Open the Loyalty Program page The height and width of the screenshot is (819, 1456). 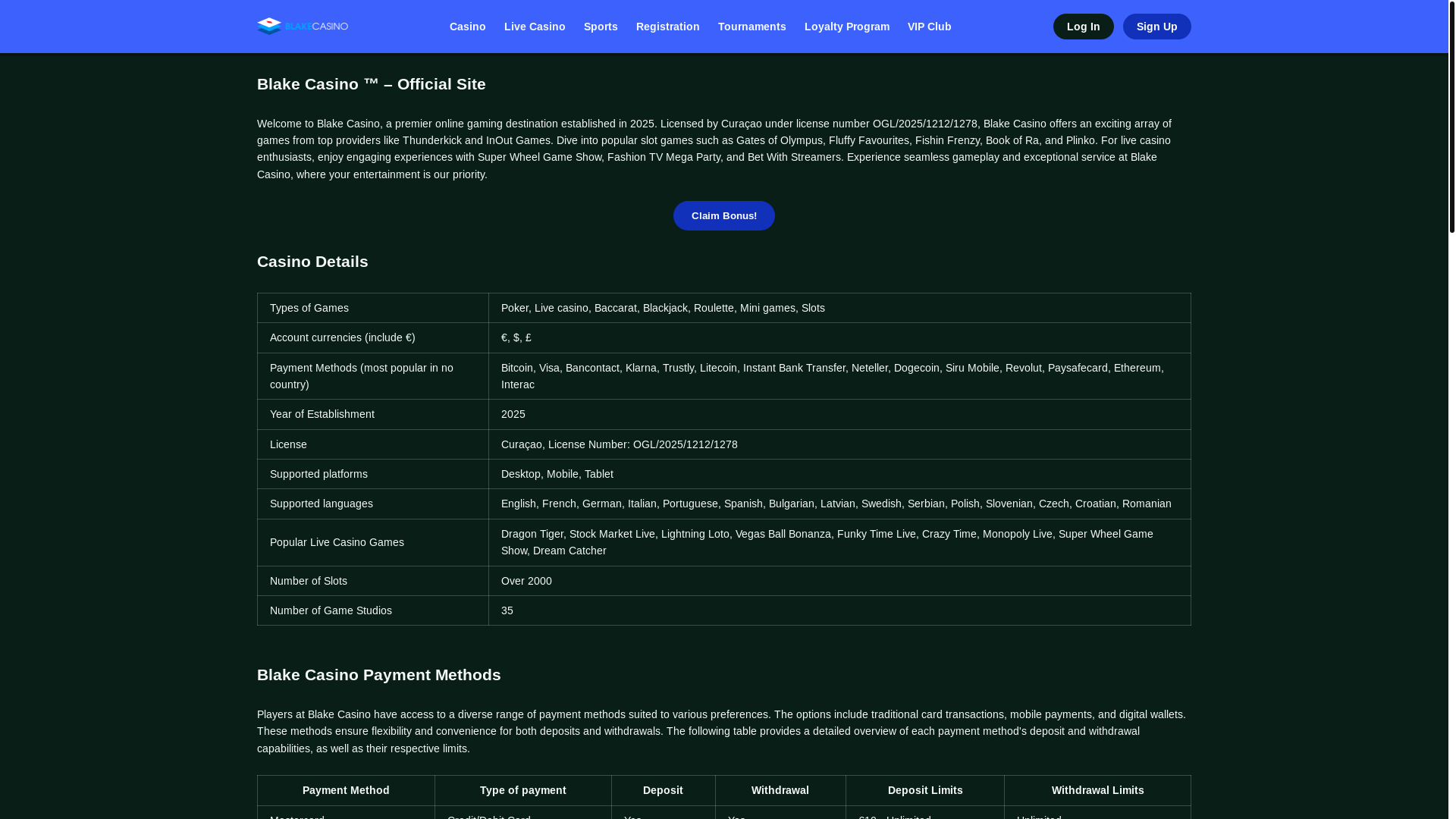[x=847, y=27]
